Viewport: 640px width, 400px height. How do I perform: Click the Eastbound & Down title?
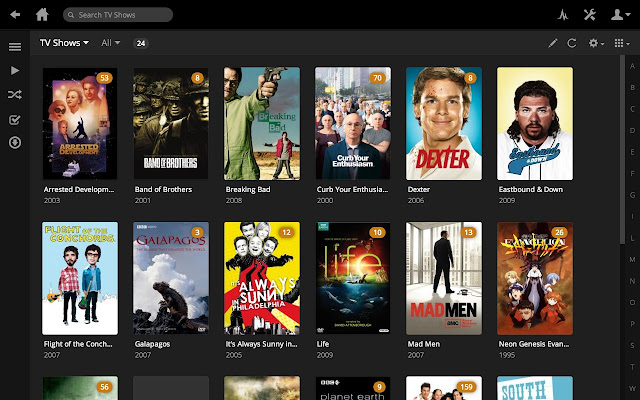pos(531,189)
